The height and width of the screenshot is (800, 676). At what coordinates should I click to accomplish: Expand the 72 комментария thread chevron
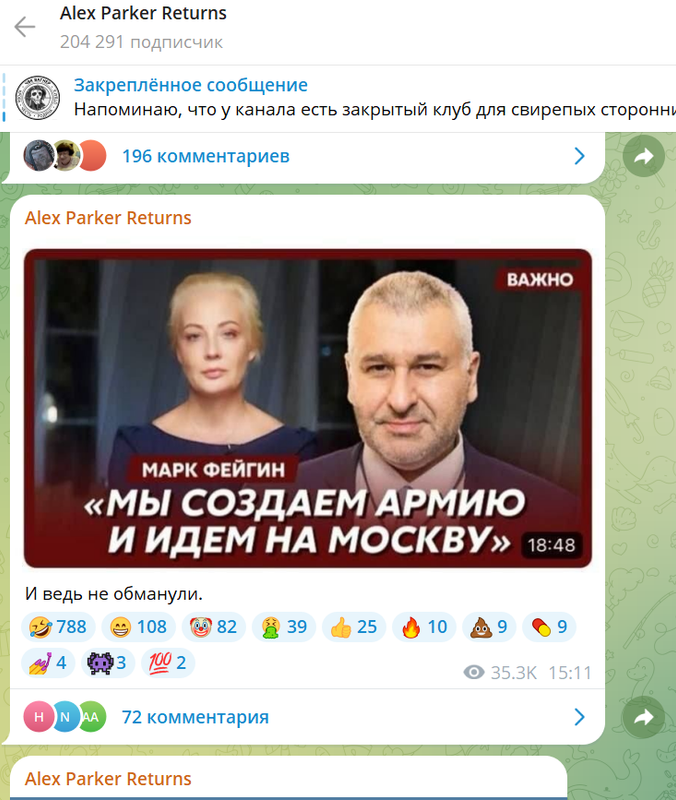580,717
